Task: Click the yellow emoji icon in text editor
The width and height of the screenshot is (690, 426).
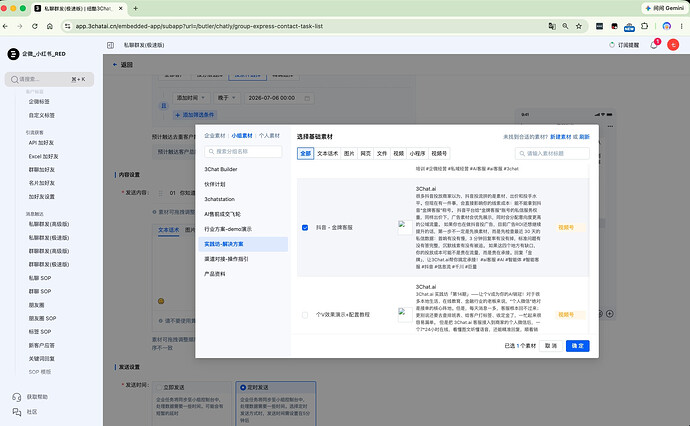Action: pos(161,301)
